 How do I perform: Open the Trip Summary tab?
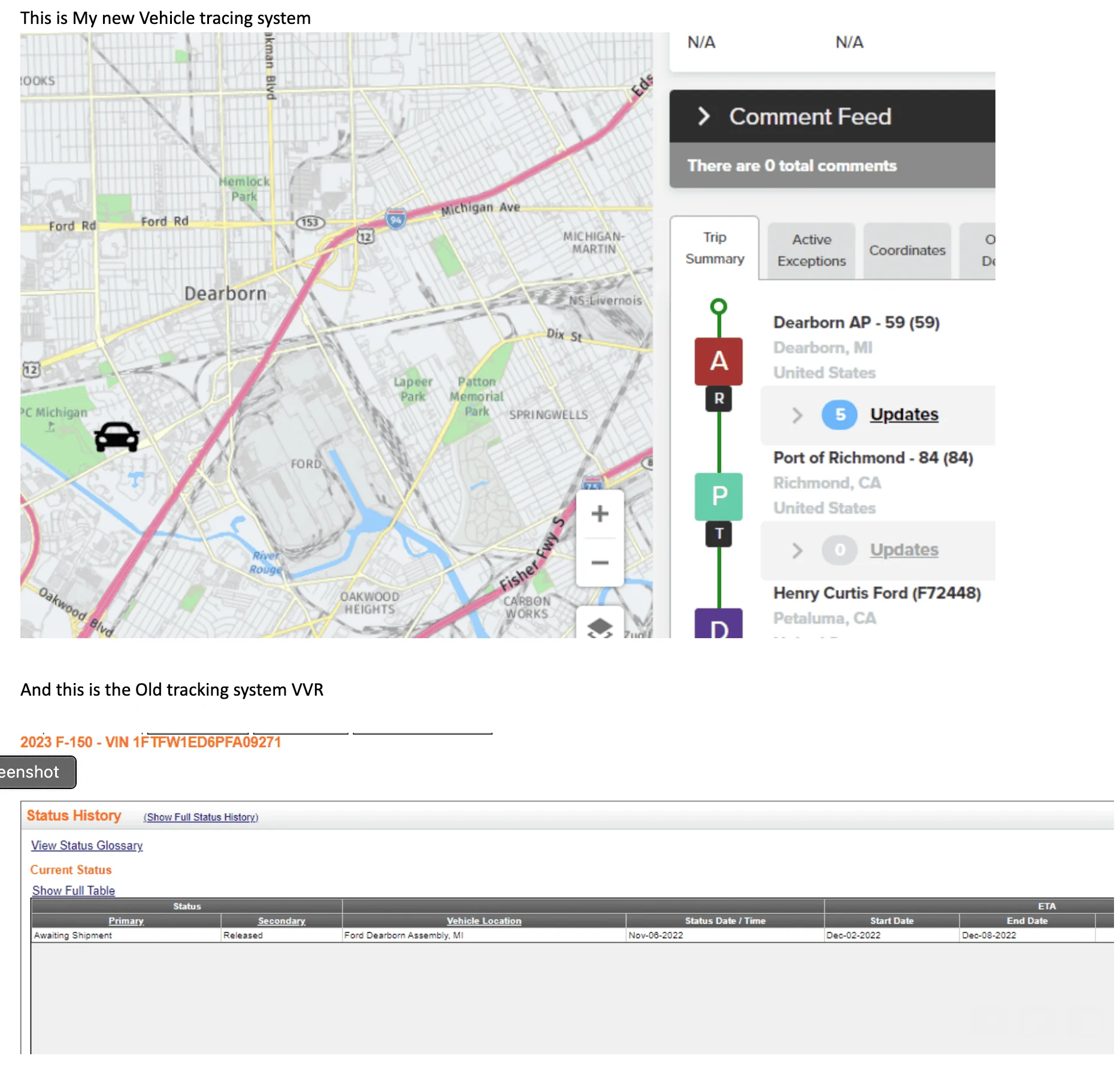pos(715,248)
